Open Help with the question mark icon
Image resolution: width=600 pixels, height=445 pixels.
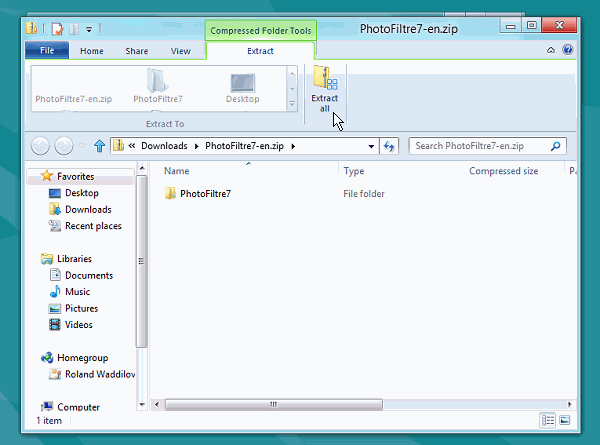(567, 50)
